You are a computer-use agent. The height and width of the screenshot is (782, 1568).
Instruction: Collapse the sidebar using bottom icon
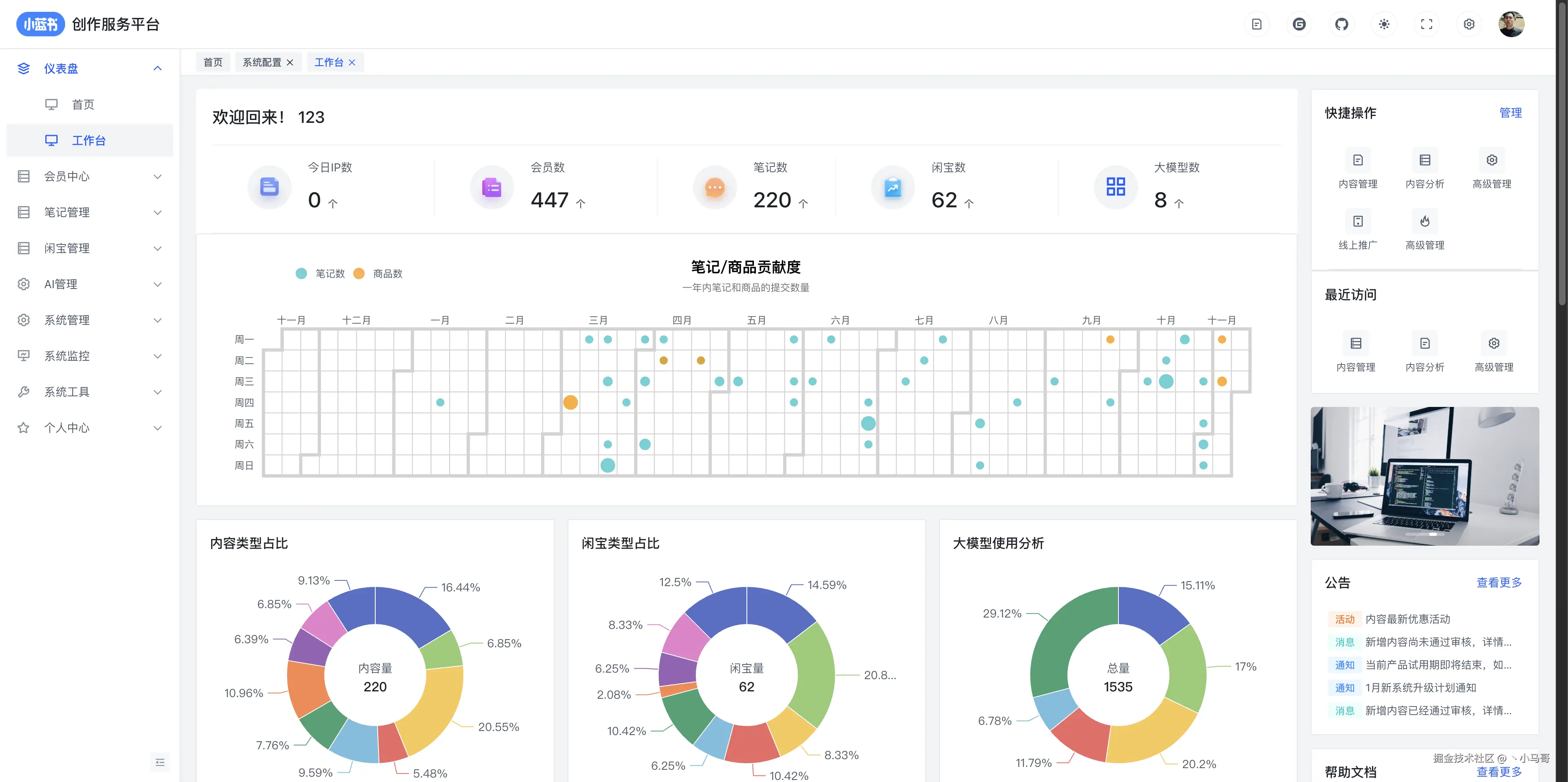point(160,762)
